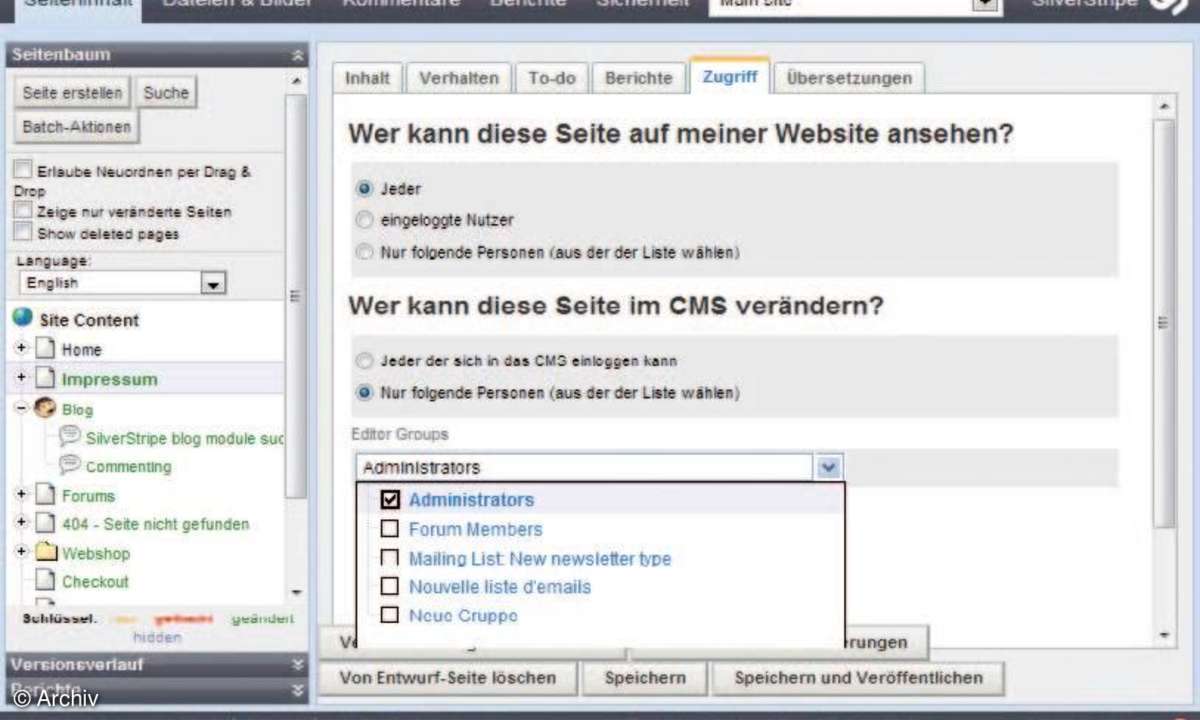
Task: Click the Versionsverlauf panel header
Action: 157,664
